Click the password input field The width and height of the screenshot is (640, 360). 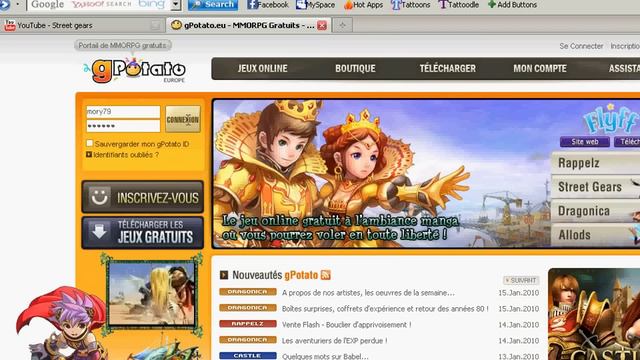pyautogui.click(x=123, y=126)
